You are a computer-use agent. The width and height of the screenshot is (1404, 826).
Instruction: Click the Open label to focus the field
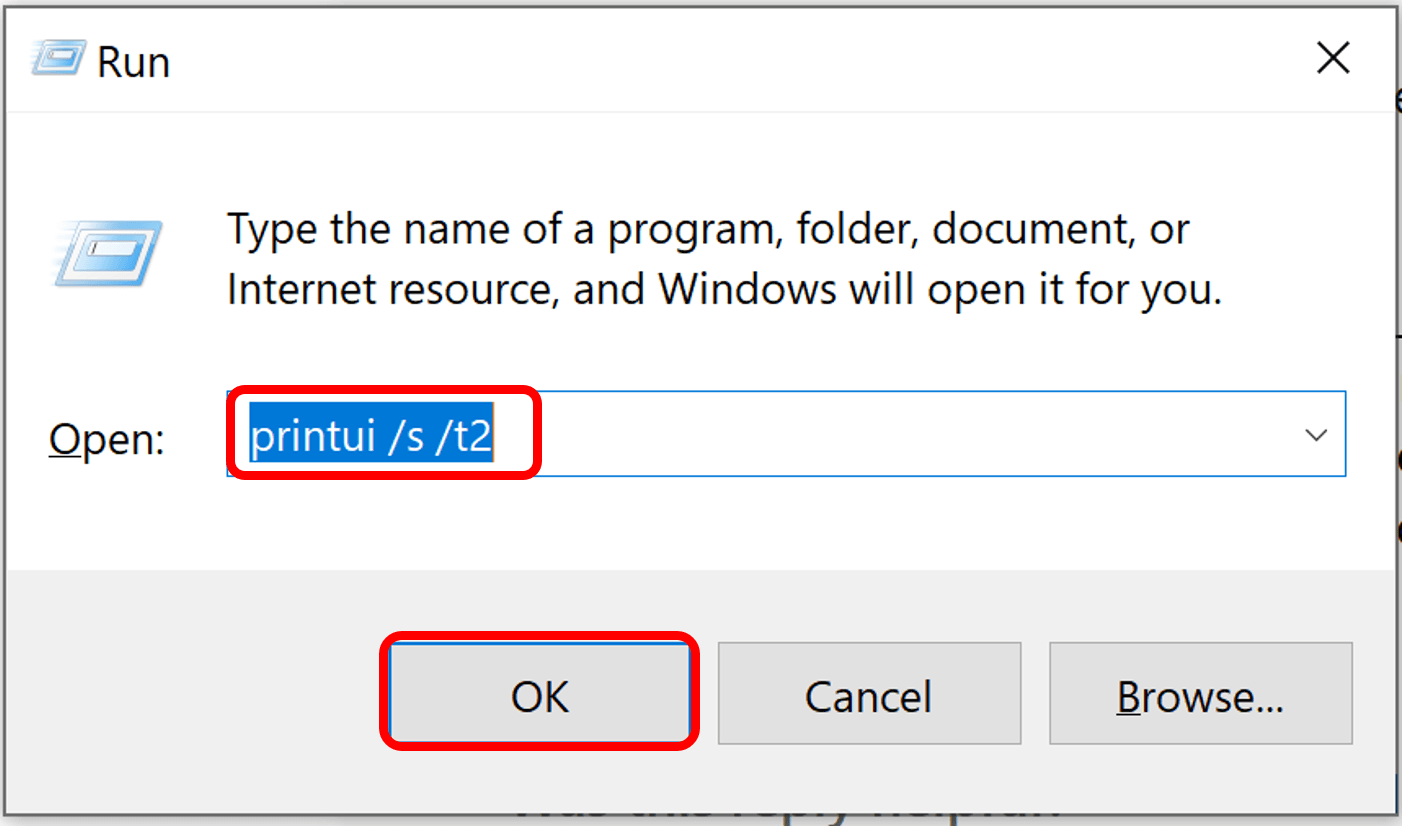click(105, 438)
